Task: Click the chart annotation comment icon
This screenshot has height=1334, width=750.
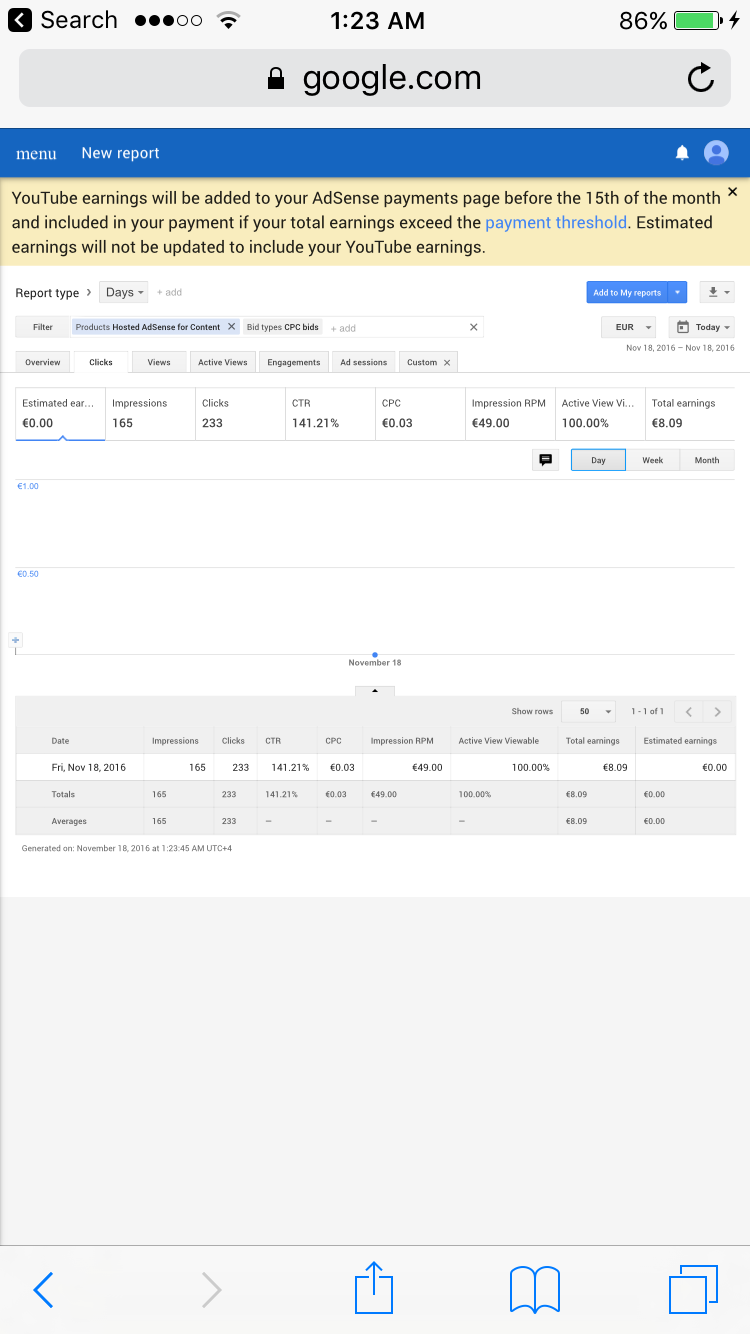Action: (546, 460)
